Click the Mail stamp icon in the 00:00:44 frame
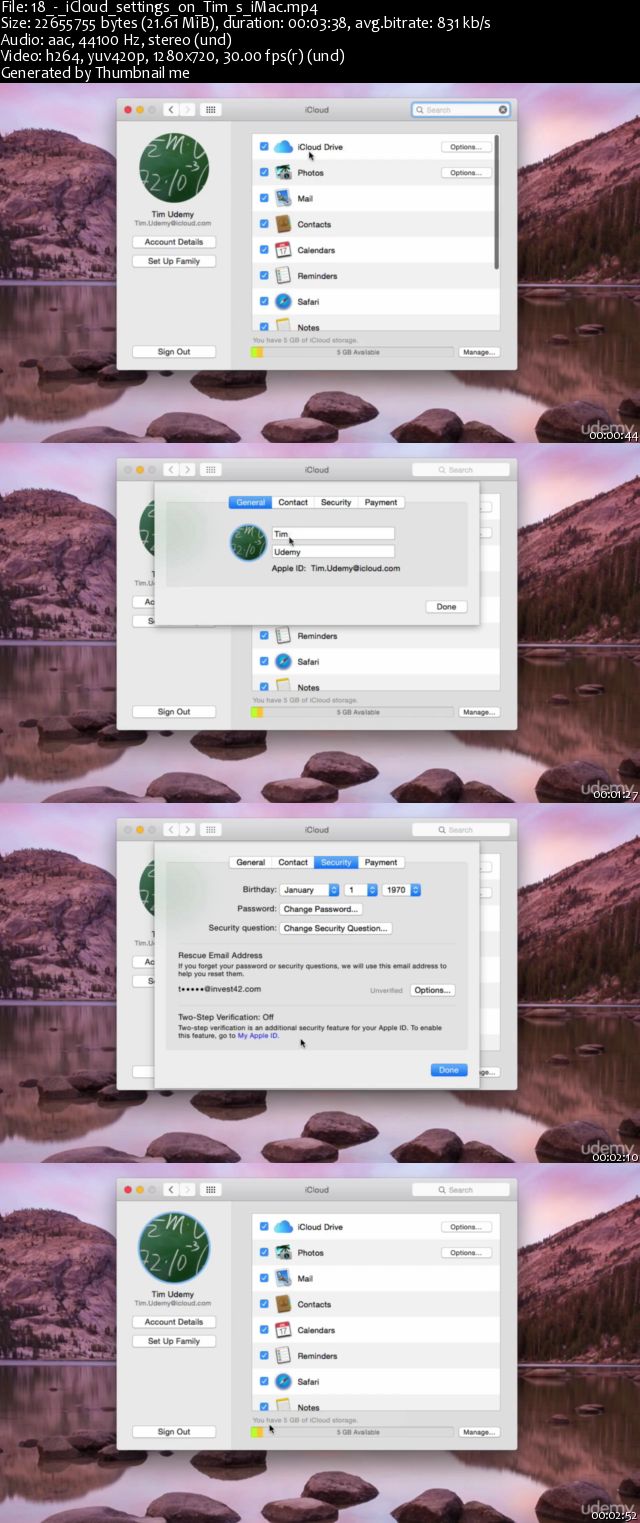640x1523 pixels. click(283, 198)
